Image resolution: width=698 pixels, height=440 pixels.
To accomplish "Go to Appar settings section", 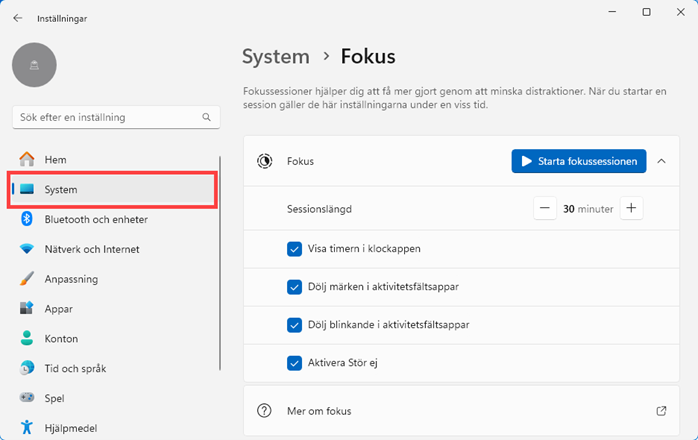I will click(58, 309).
